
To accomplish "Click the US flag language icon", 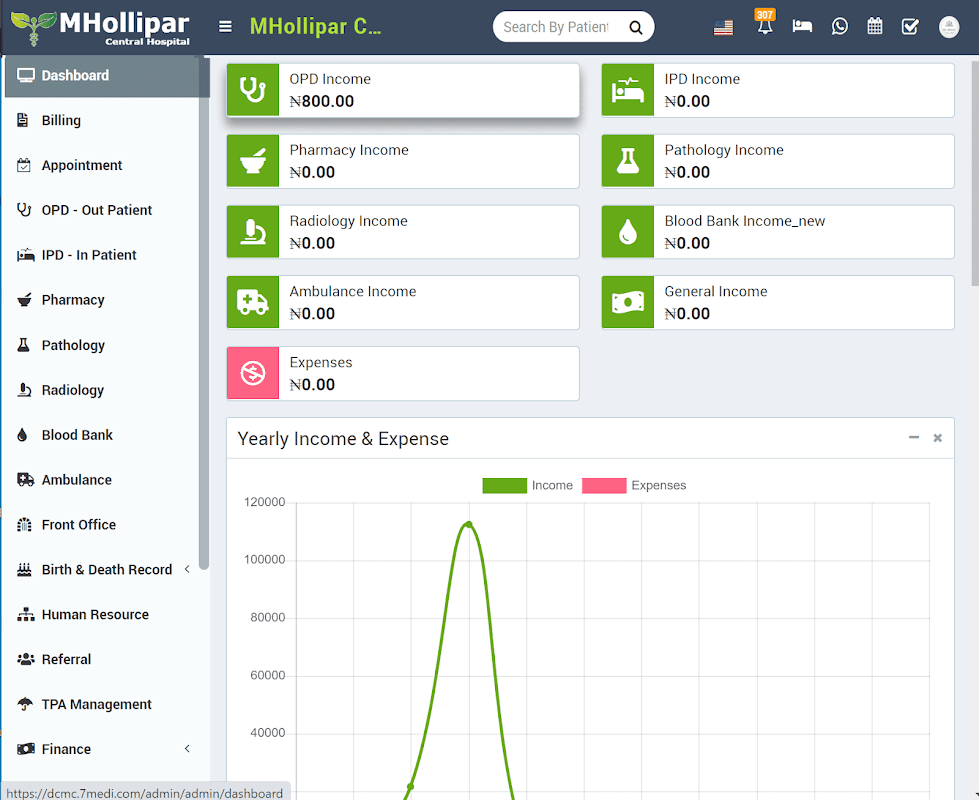I will [x=723, y=27].
